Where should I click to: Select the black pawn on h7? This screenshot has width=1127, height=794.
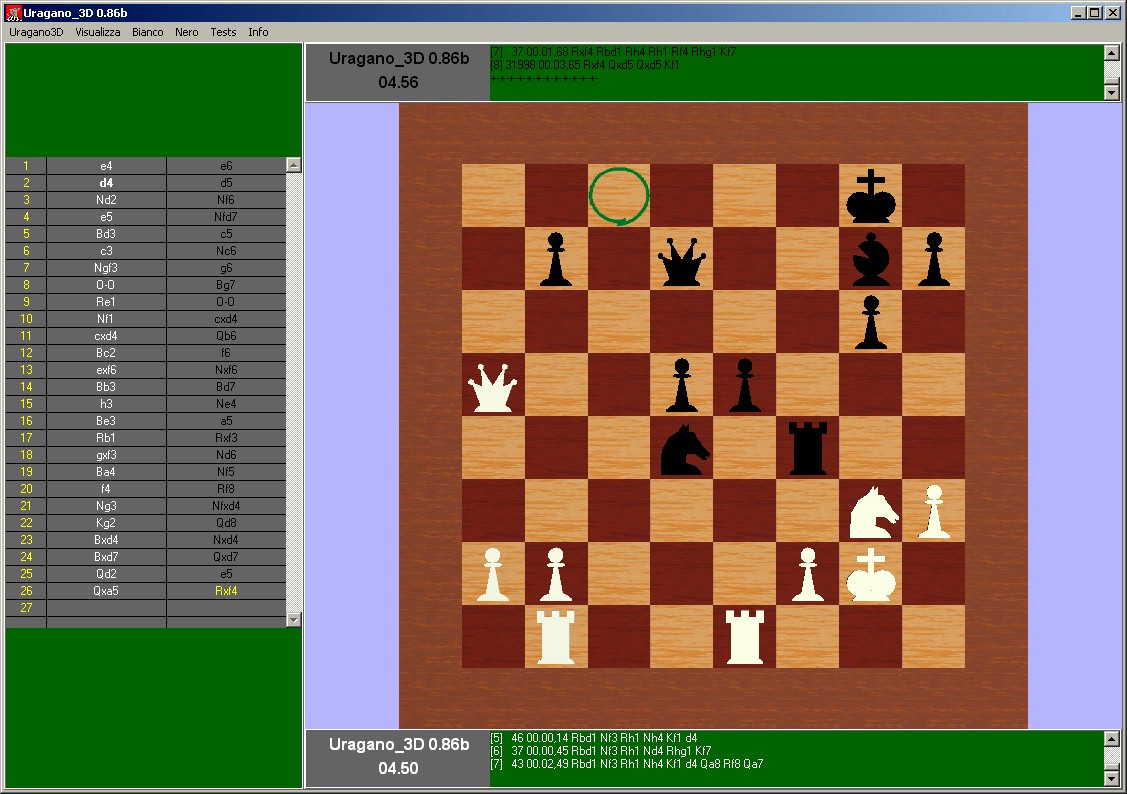coord(934,259)
